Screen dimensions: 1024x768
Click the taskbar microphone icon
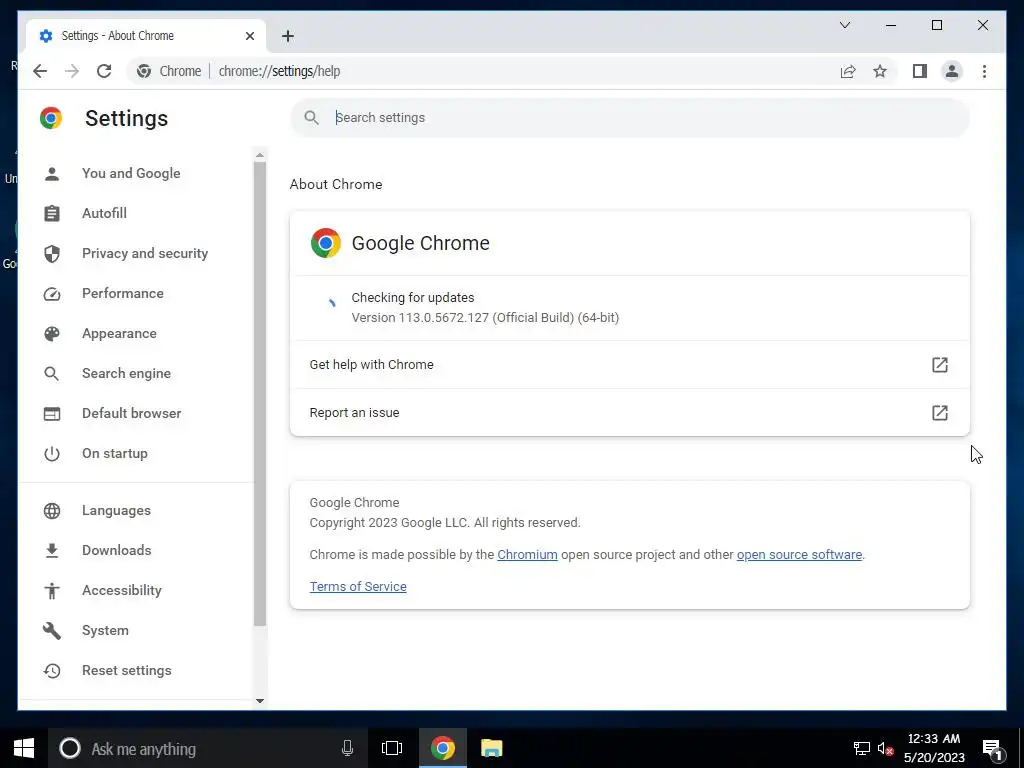click(x=347, y=748)
